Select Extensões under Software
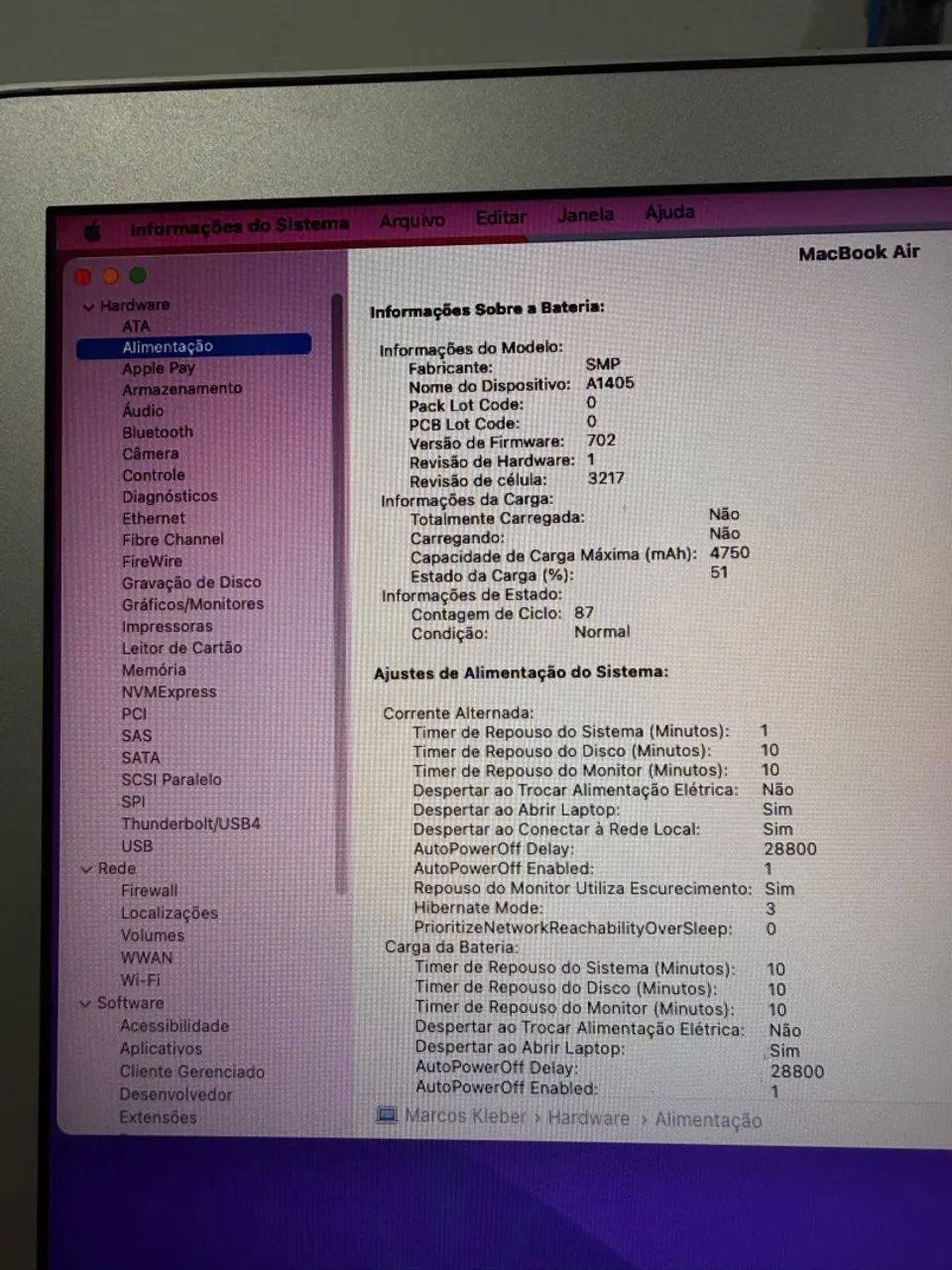 click(158, 1118)
